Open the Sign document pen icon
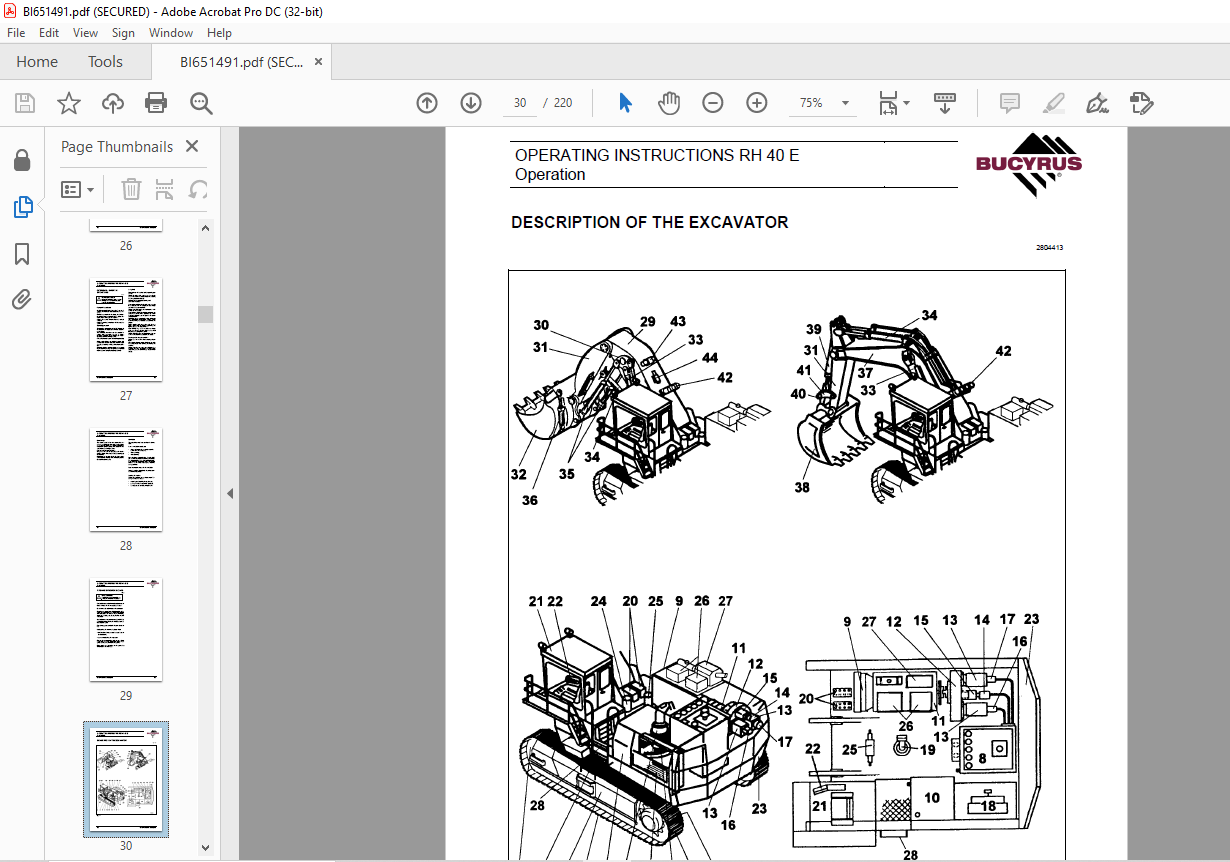Viewport: 1230px width, 862px height. pos(1097,103)
